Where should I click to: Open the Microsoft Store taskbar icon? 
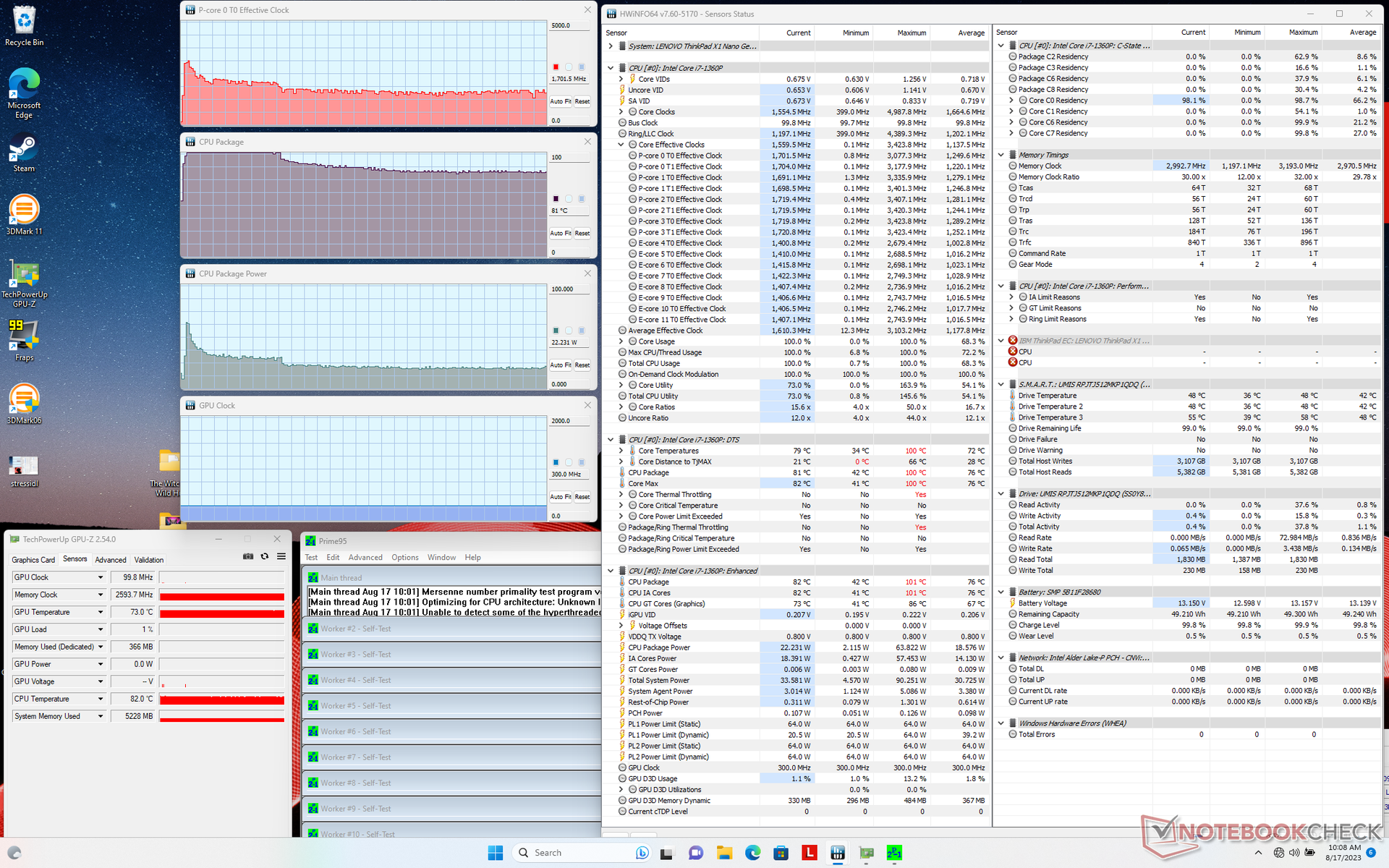click(781, 853)
